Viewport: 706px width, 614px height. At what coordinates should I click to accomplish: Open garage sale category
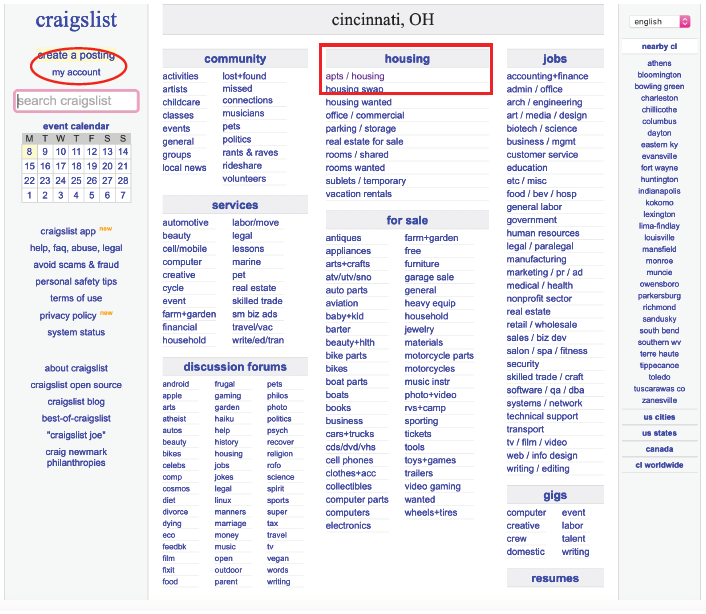429,277
